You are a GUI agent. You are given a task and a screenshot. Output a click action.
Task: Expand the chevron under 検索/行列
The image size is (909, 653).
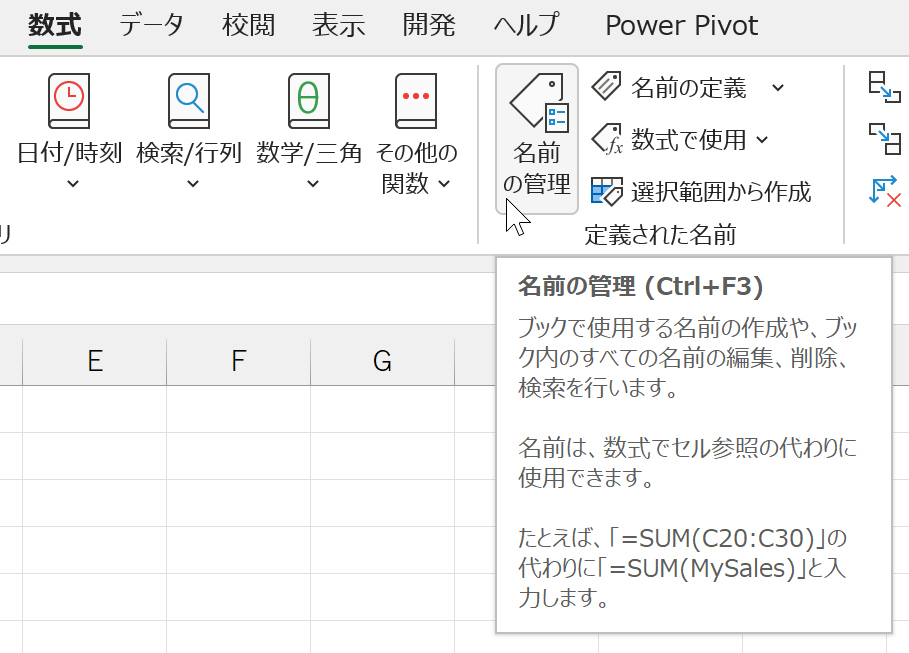tap(192, 184)
